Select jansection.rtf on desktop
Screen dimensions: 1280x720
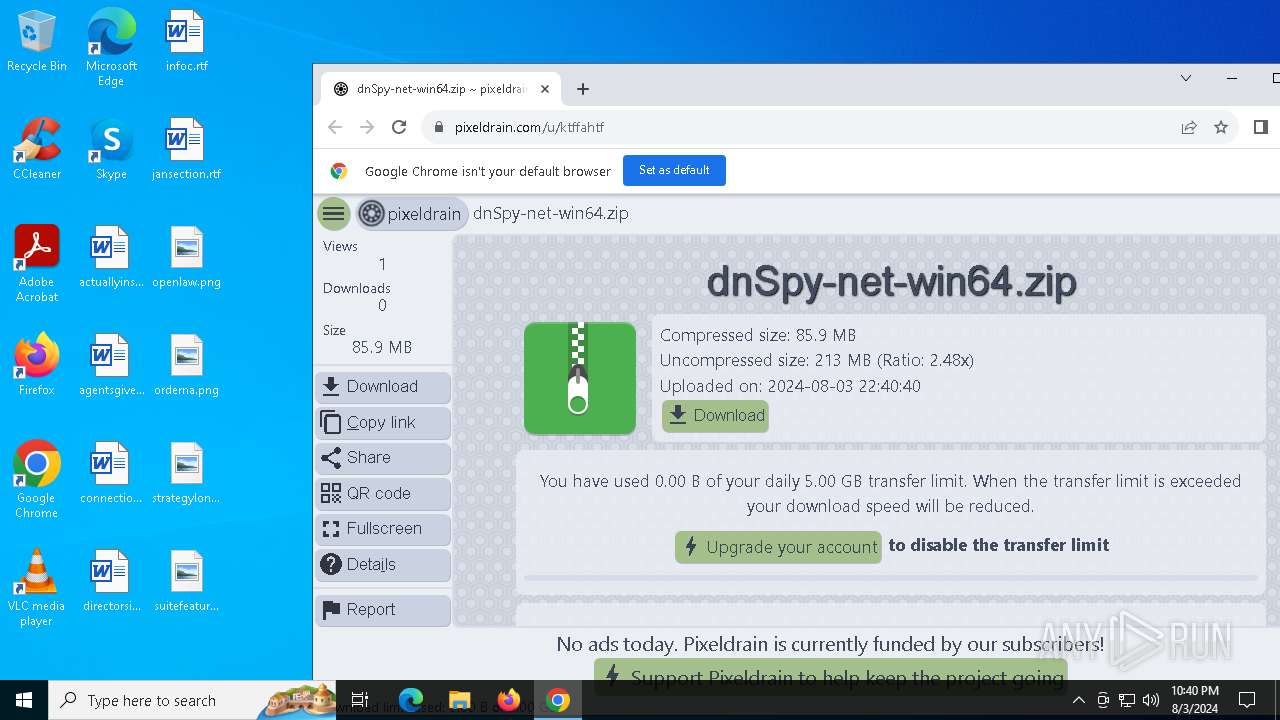pyautogui.click(x=186, y=150)
